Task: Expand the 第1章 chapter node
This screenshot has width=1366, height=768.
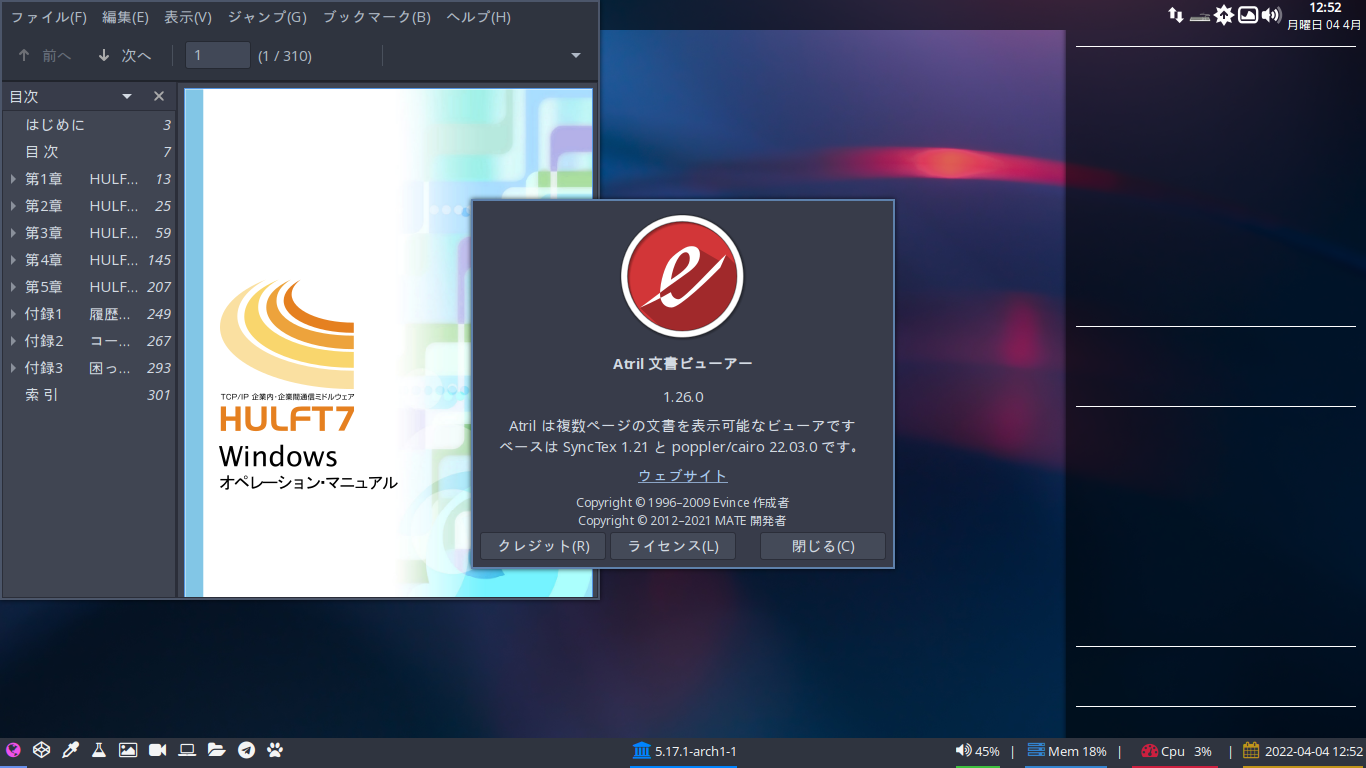Action: coord(13,179)
